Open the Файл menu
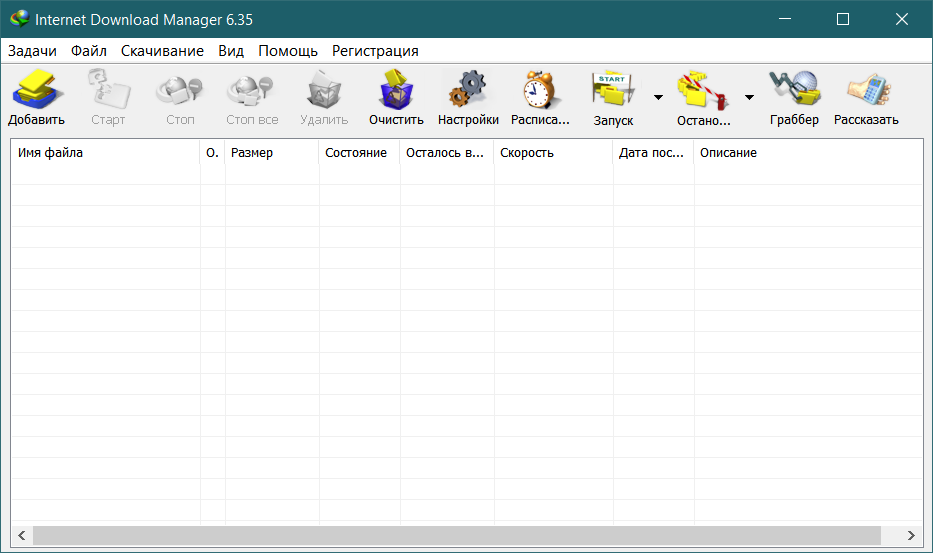 tap(89, 51)
